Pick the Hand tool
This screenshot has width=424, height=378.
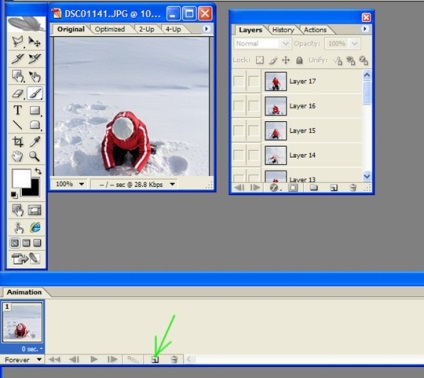point(18,156)
